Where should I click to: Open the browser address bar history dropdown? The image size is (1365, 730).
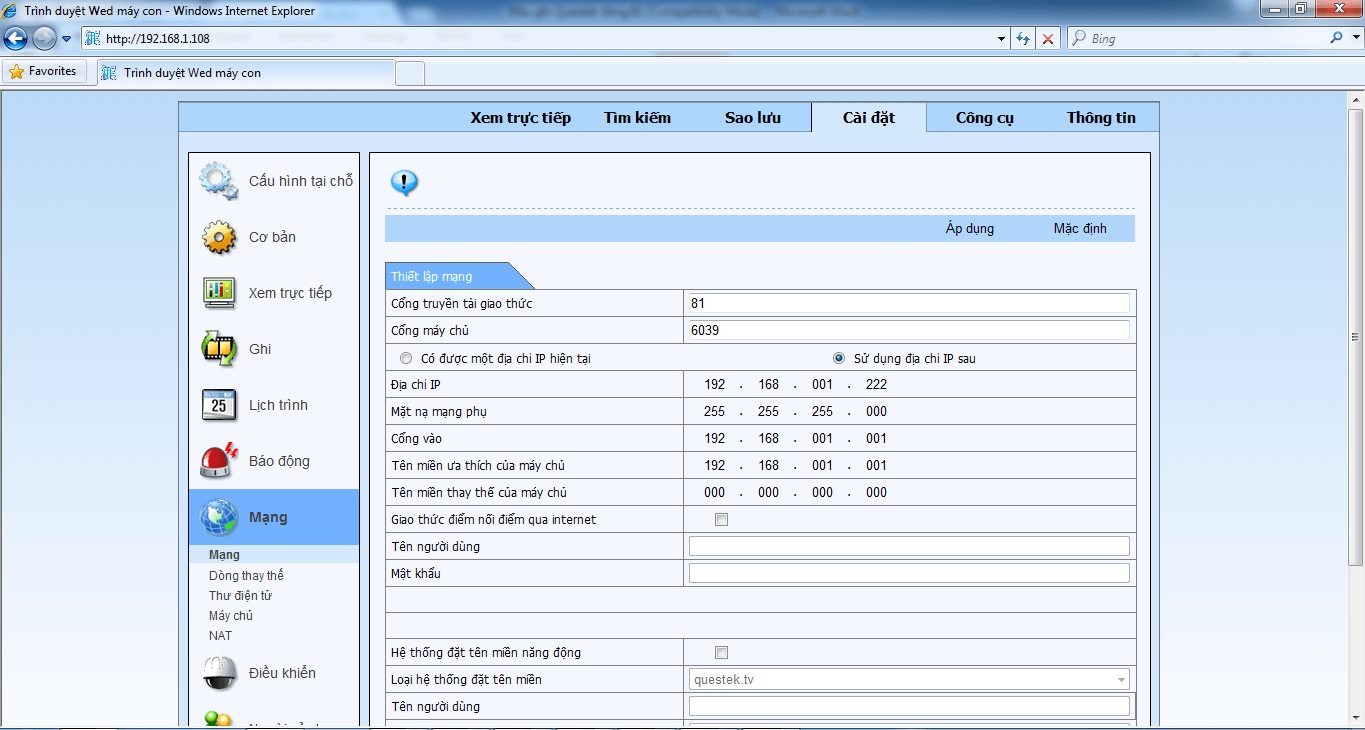click(1002, 39)
